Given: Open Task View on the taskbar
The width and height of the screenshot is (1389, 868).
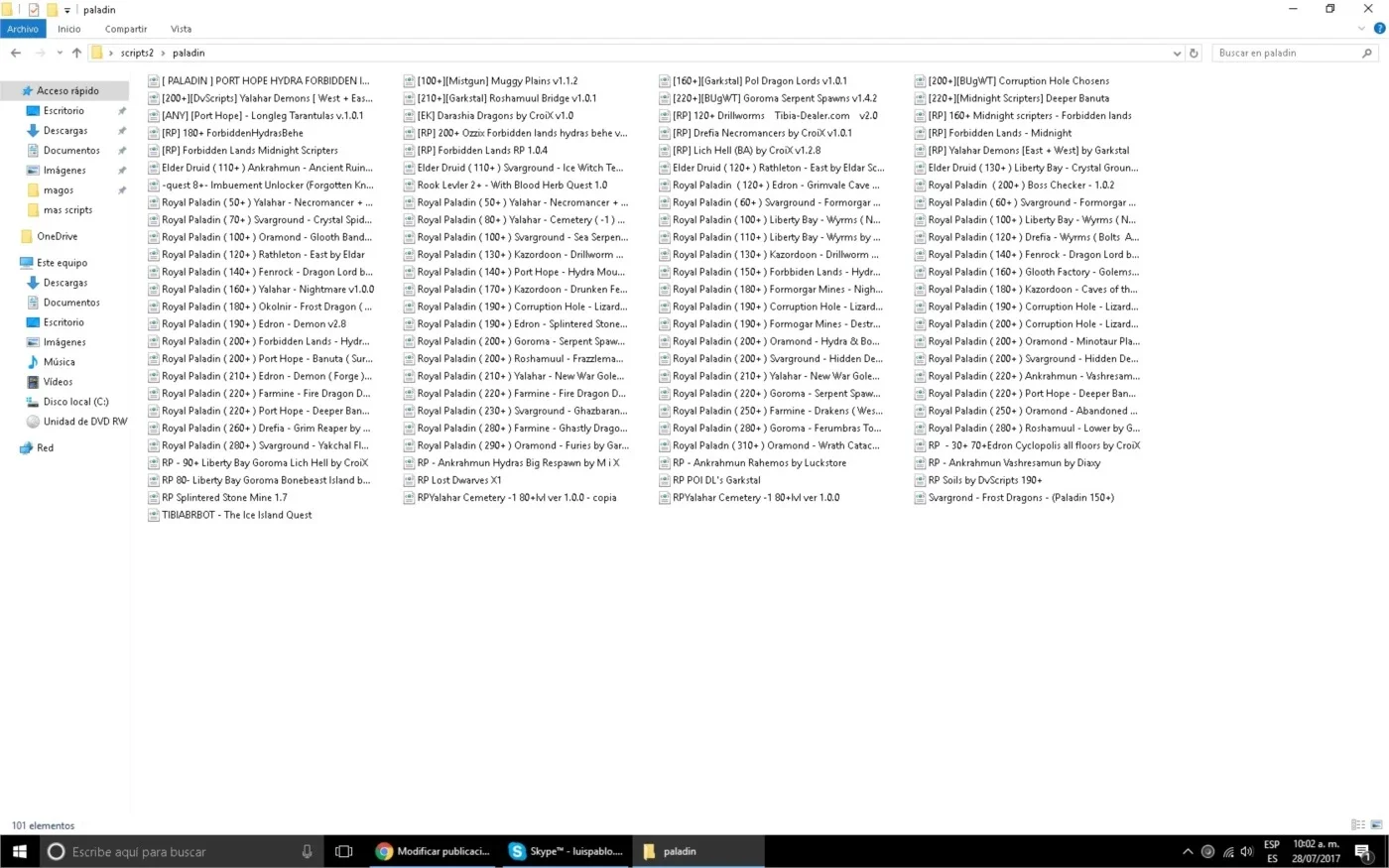Looking at the screenshot, I should (x=344, y=851).
